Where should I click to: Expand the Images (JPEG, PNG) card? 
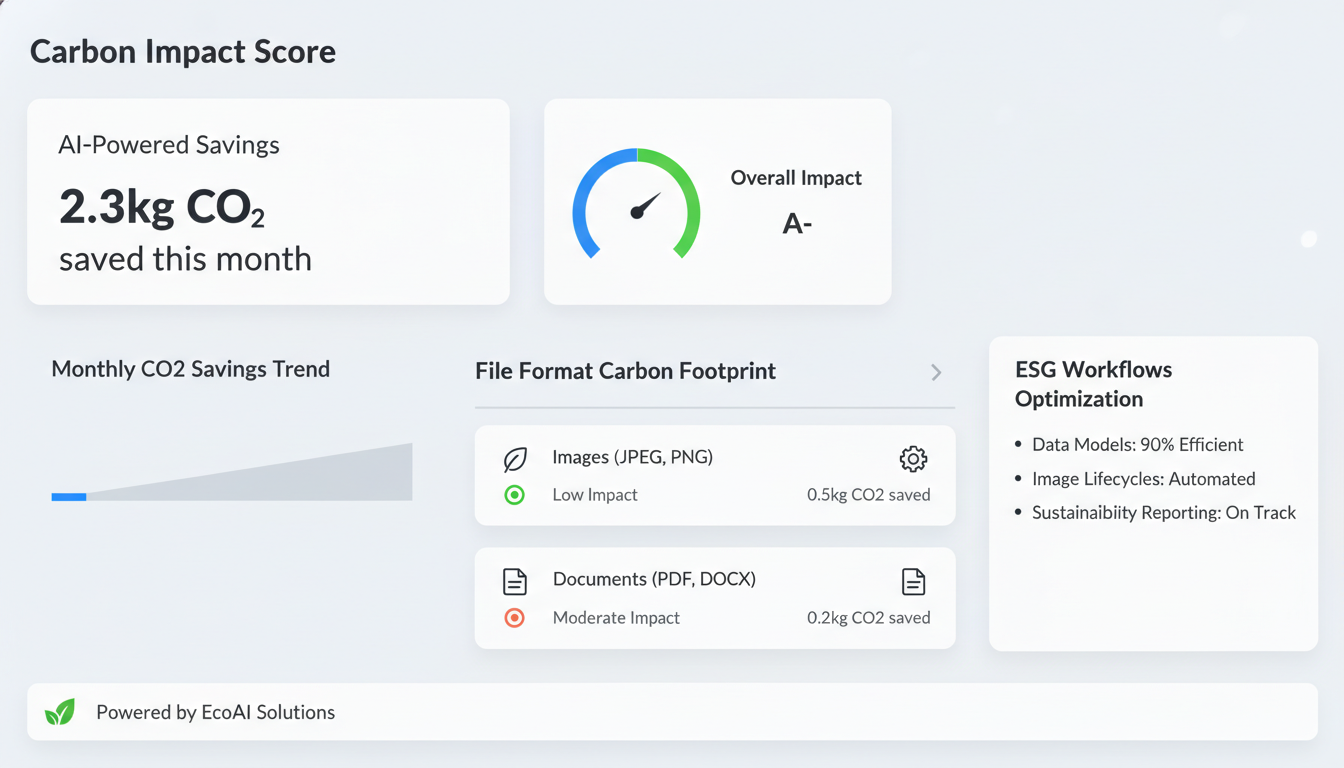click(x=715, y=475)
